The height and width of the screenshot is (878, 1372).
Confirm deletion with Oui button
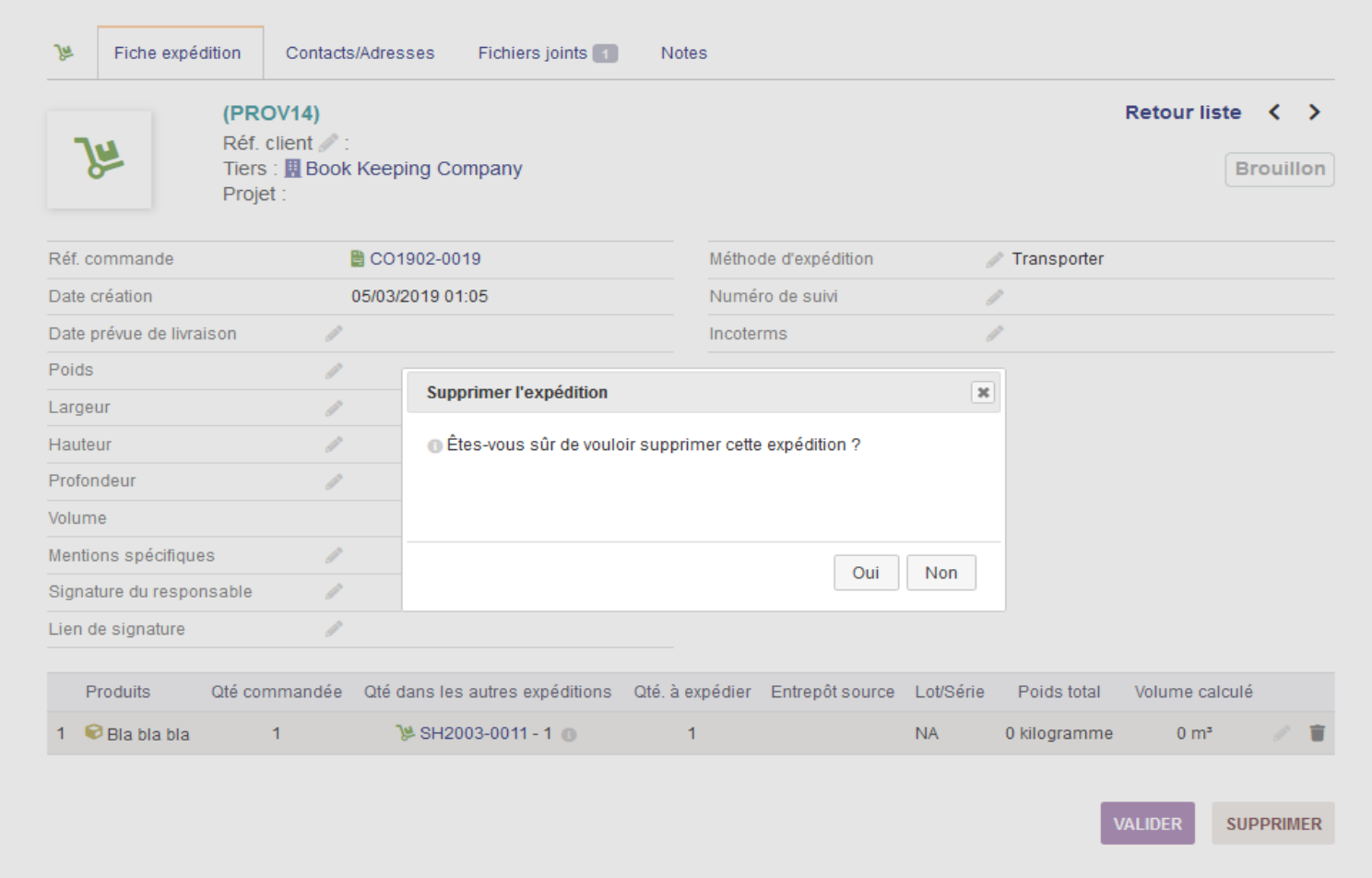pos(866,573)
